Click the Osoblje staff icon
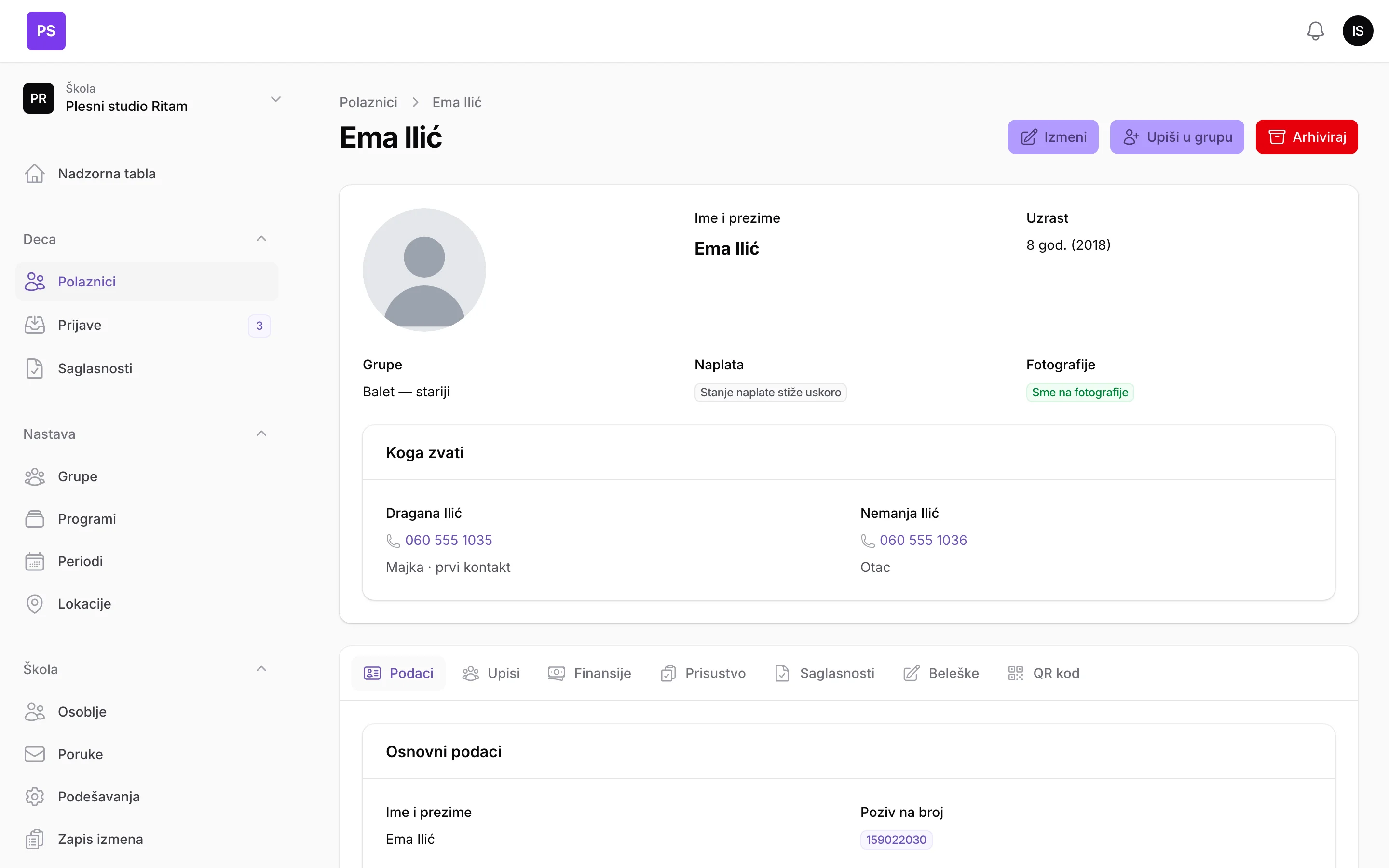The image size is (1389, 868). click(34, 712)
